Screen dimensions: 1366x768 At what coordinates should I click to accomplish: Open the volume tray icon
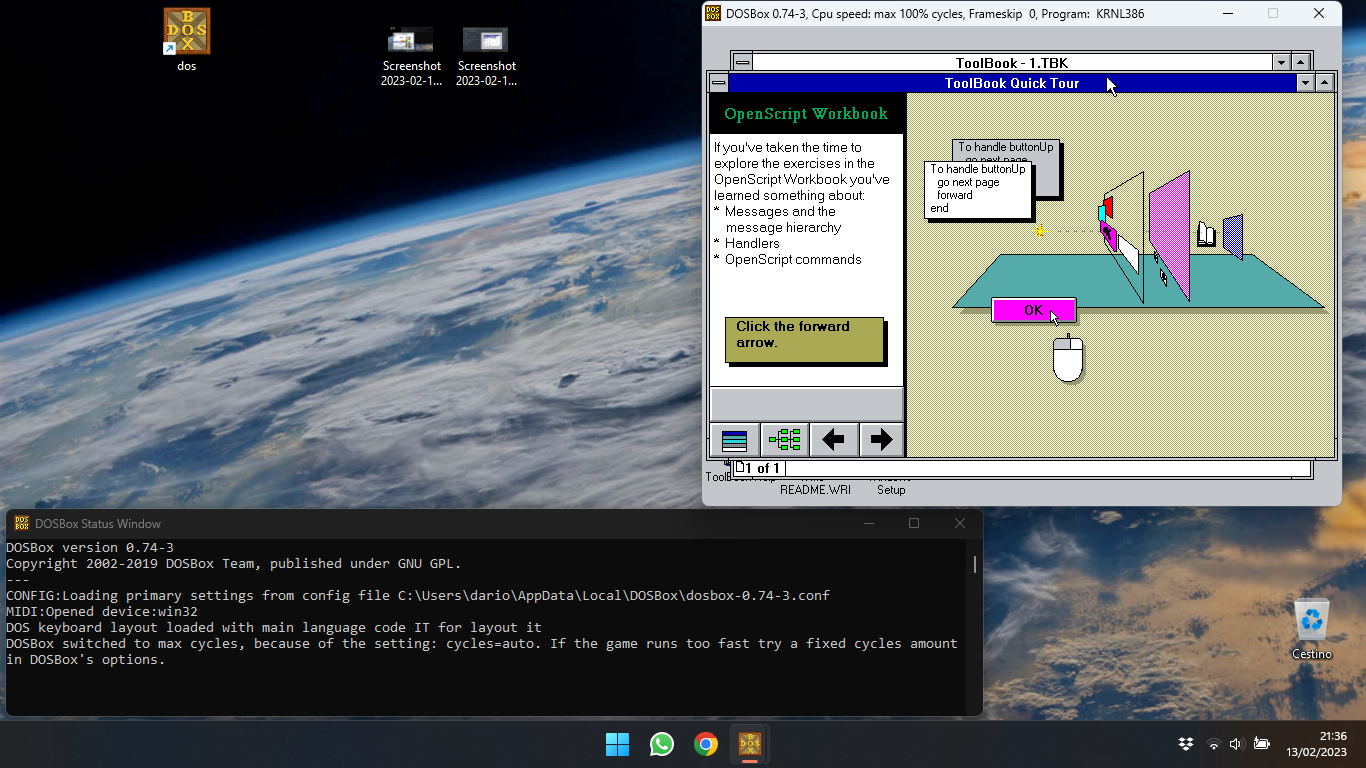pos(1236,744)
